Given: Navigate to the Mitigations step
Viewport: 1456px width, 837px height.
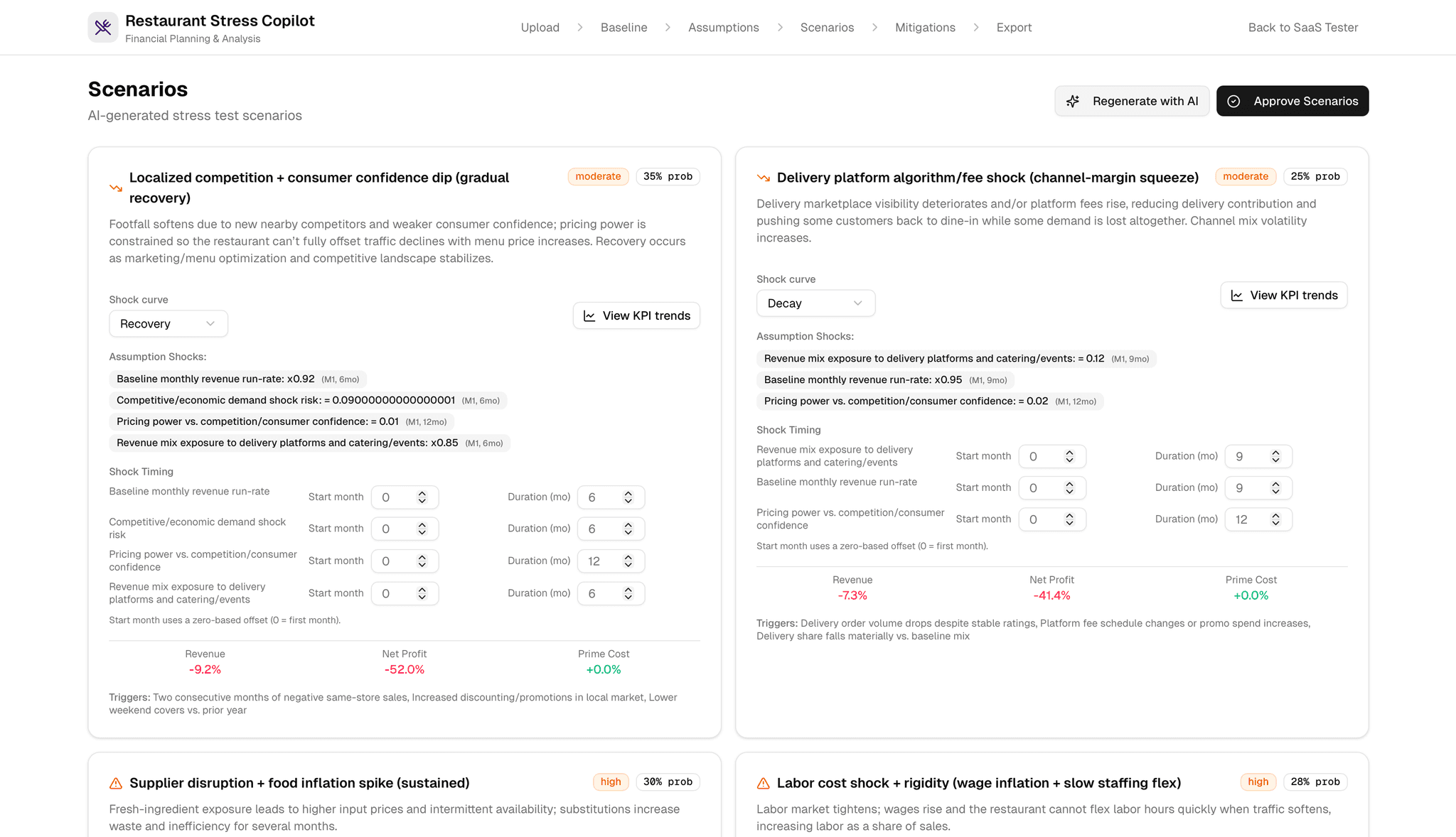Looking at the screenshot, I should click(x=925, y=28).
